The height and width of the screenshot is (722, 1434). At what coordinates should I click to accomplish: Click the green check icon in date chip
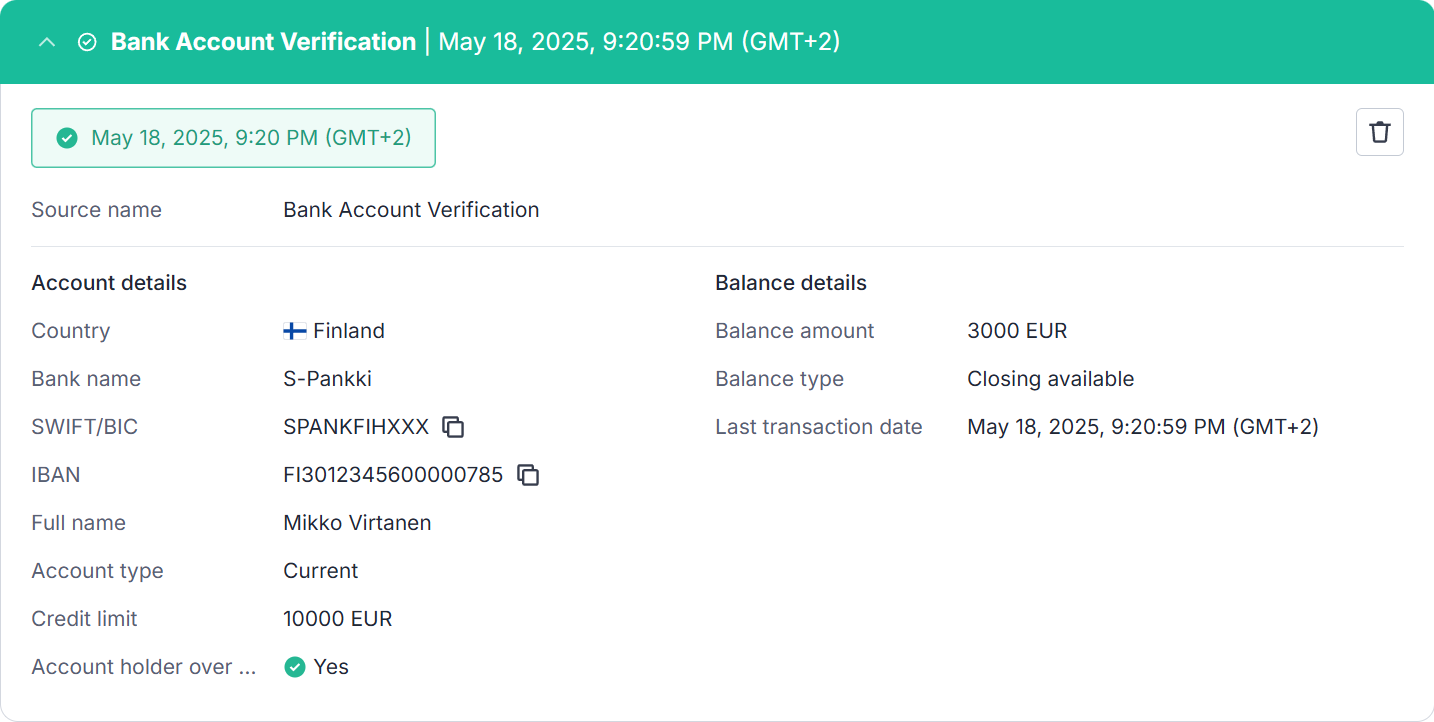click(67, 138)
